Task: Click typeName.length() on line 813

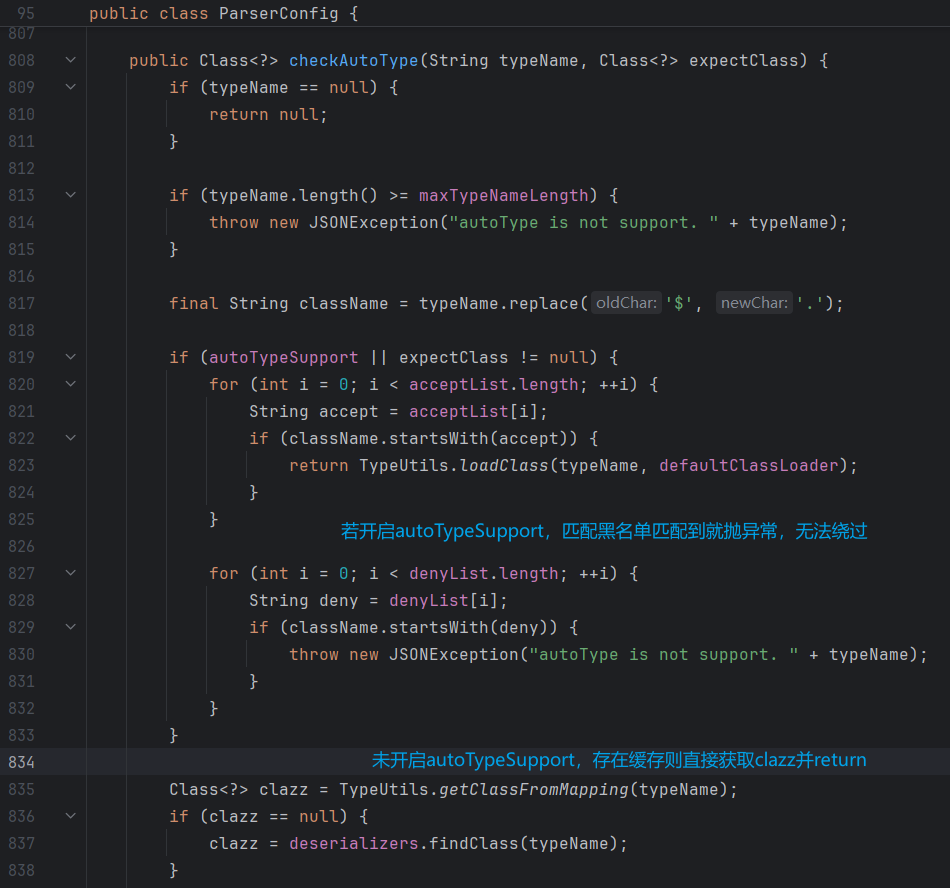Action: tap(293, 196)
